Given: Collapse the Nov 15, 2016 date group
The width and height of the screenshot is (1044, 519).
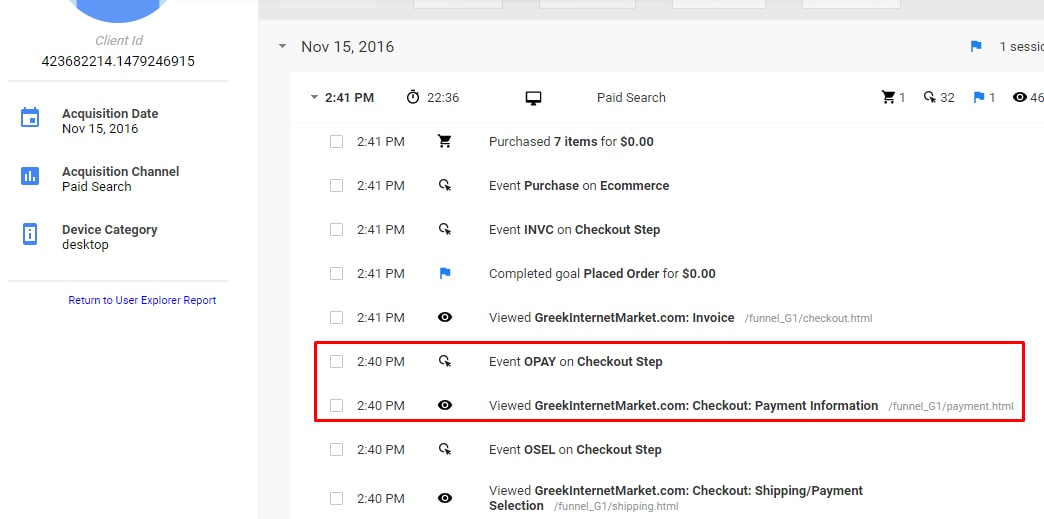Looking at the screenshot, I should point(282,47).
